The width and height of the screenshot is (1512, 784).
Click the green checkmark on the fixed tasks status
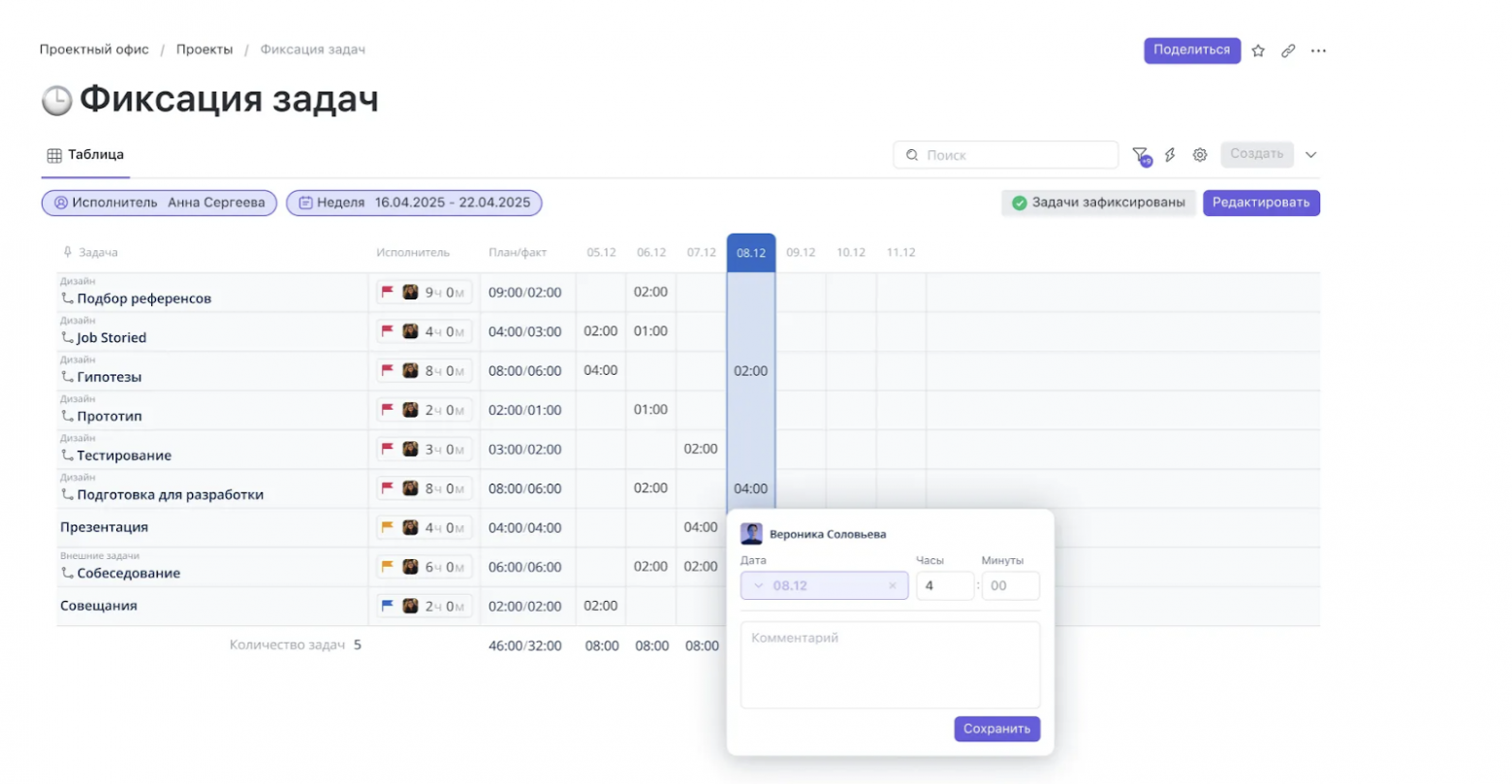(1021, 203)
